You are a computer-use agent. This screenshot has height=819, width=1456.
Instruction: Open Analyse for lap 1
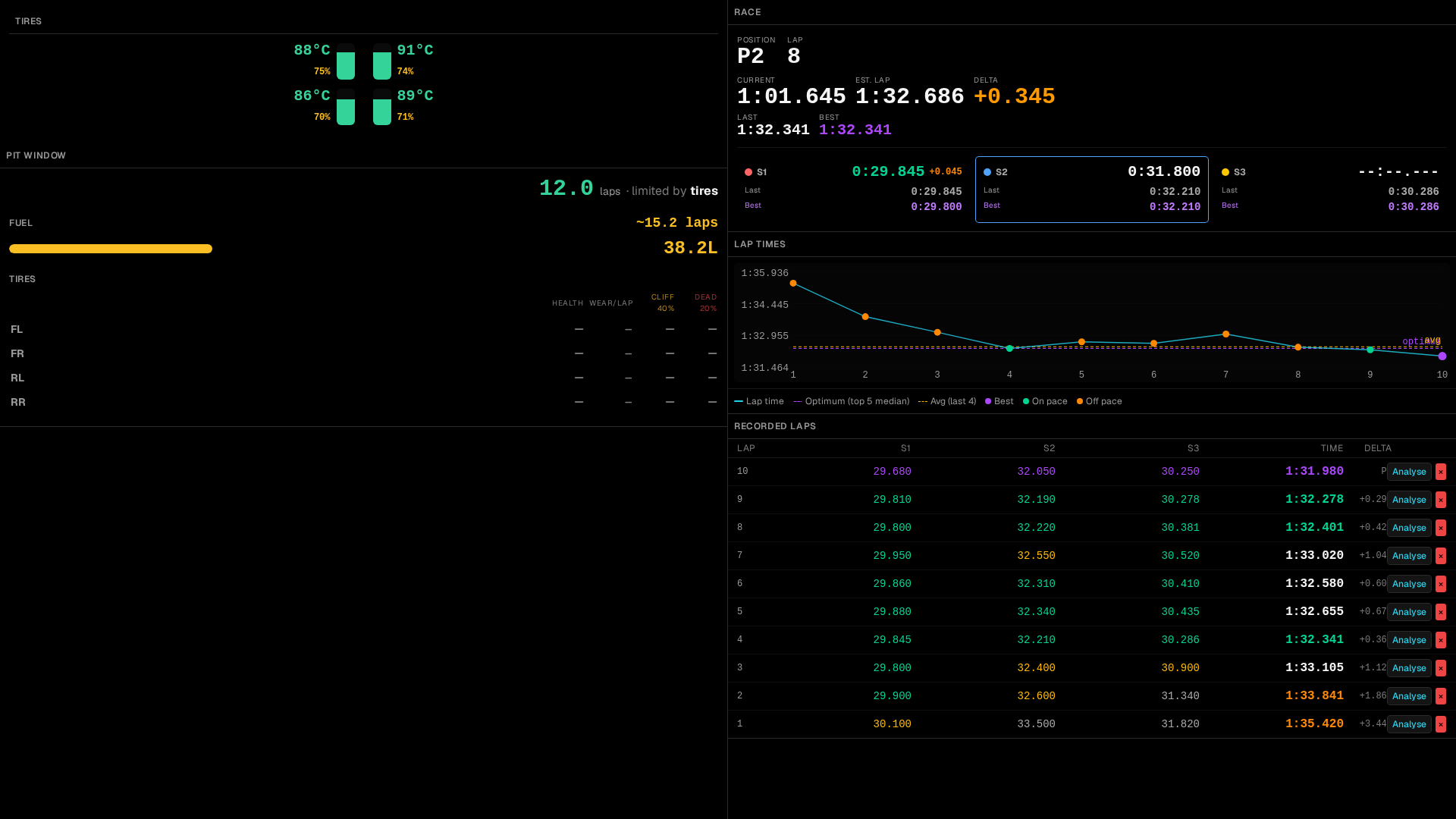click(x=1409, y=724)
